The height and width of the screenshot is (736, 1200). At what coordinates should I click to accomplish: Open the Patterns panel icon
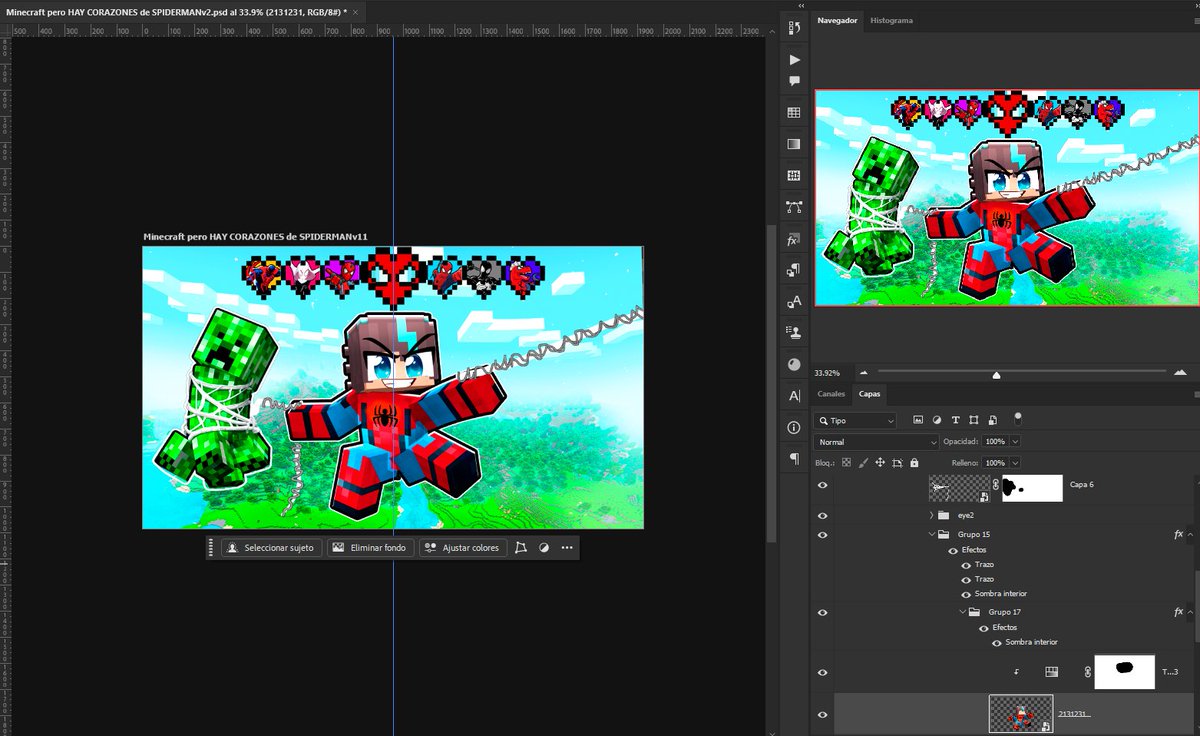coord(794,175)
